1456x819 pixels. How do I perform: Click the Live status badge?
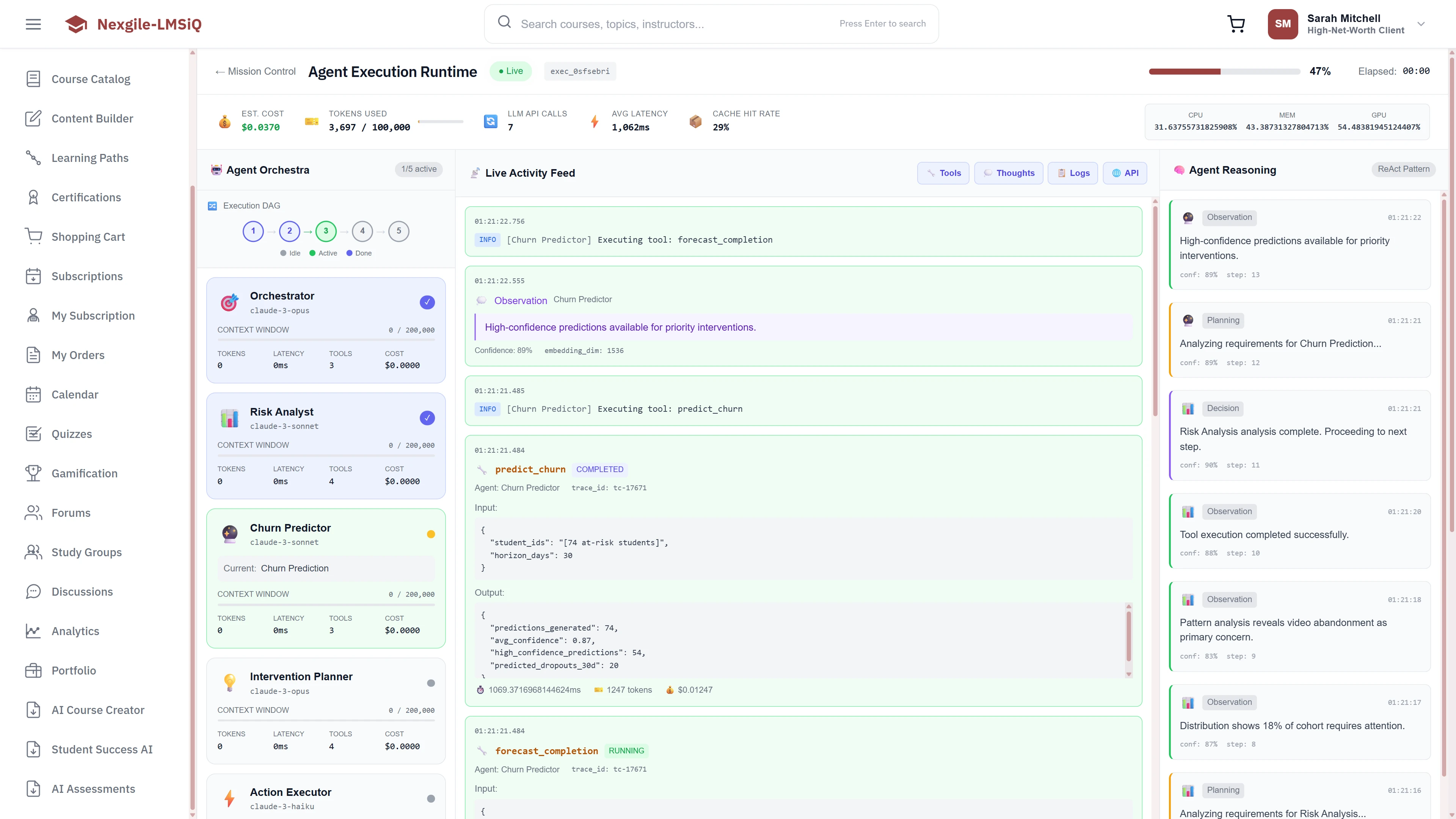(510, 71)
